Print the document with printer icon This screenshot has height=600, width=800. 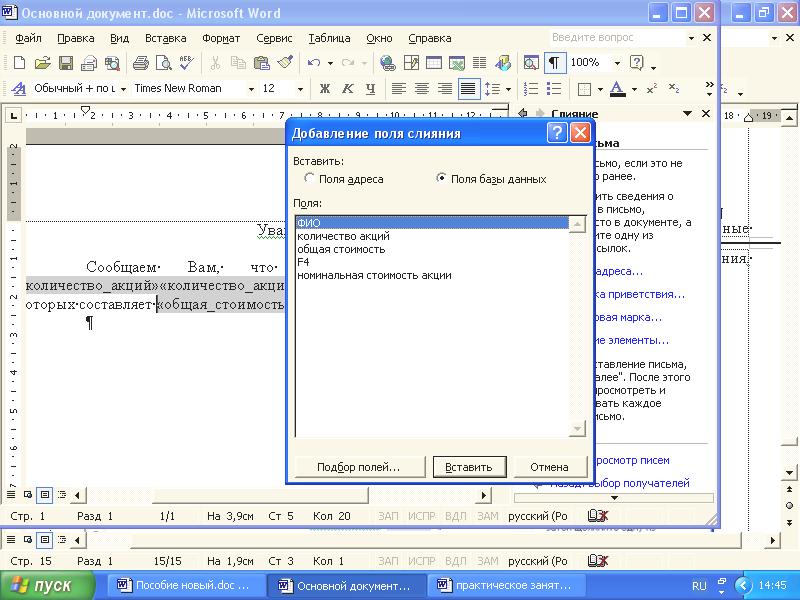click(140, 63)
